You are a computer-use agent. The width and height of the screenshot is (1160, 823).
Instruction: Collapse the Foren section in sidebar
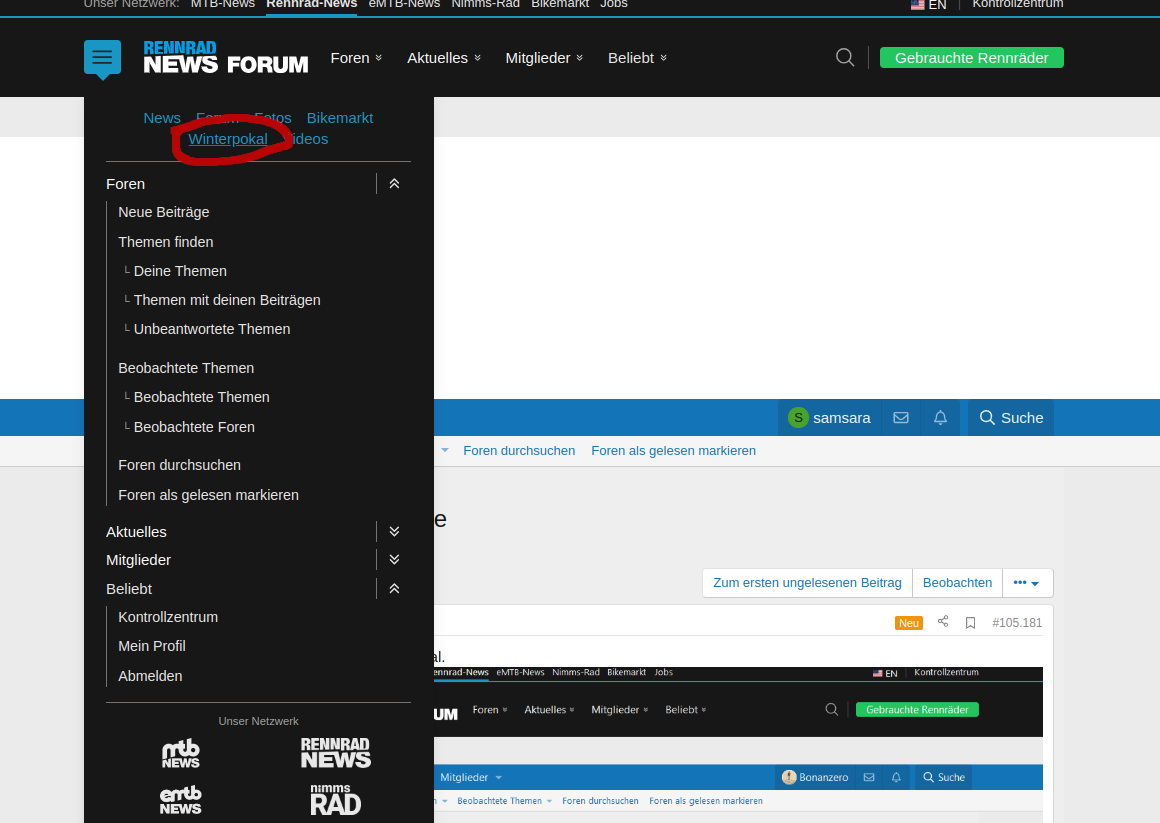click(x=394, y=184)
